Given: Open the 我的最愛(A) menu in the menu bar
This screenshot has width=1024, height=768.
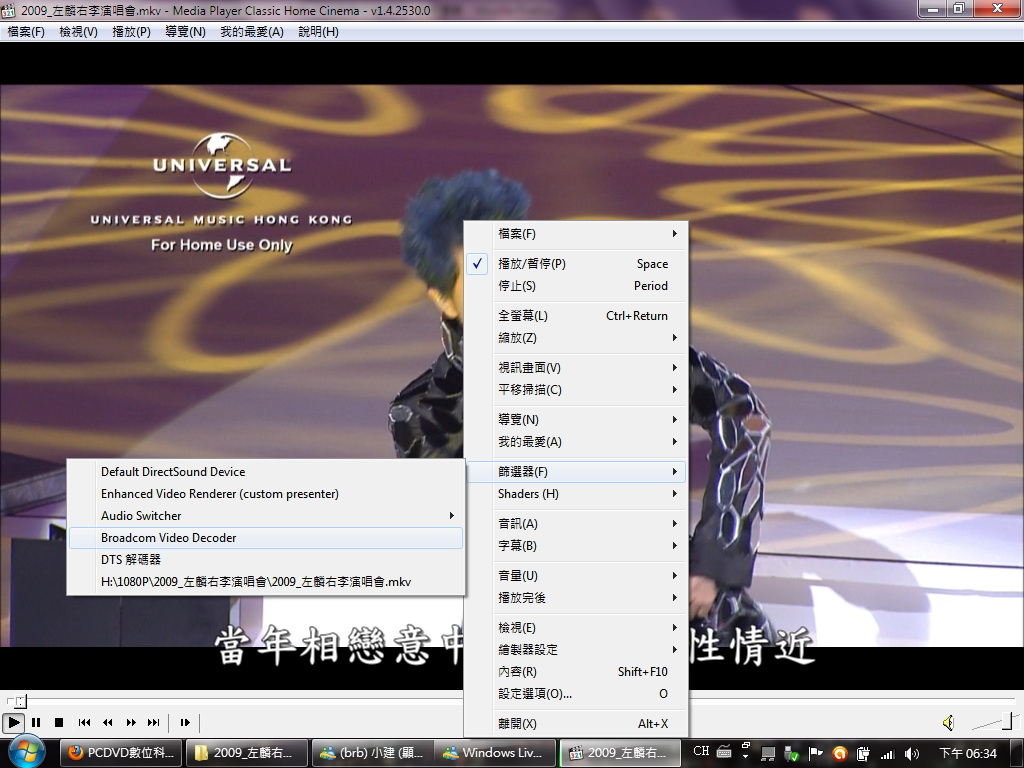Looking at the screenshot, I should coord(251,31).
